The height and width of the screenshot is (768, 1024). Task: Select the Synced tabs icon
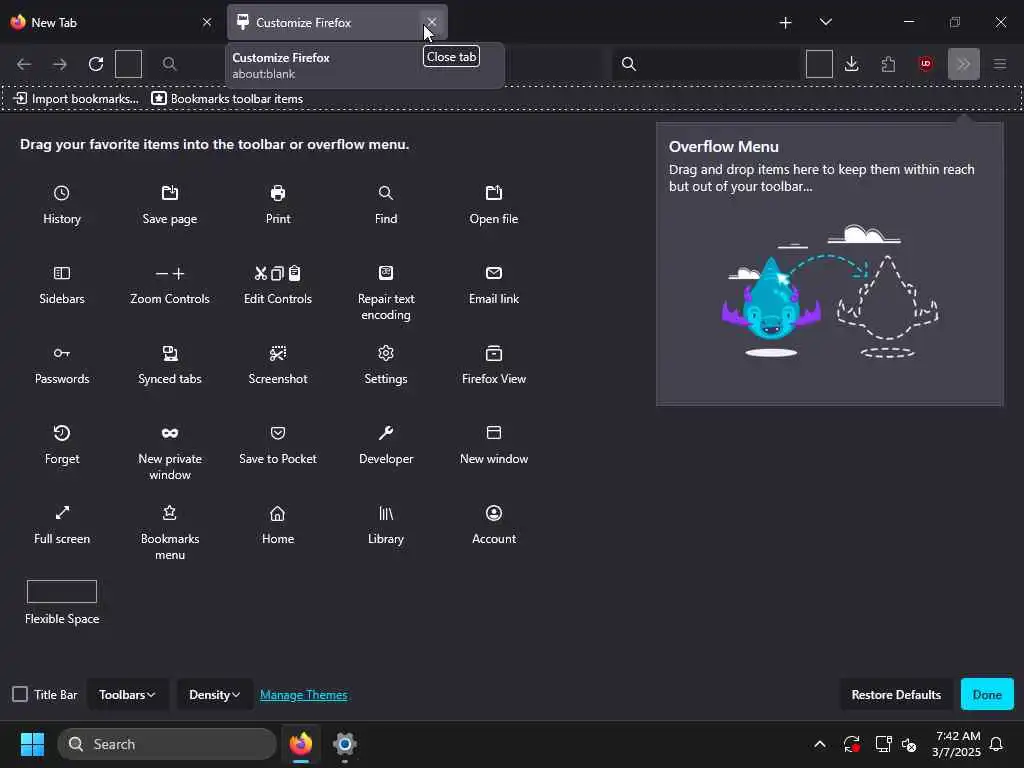(170, 353)
